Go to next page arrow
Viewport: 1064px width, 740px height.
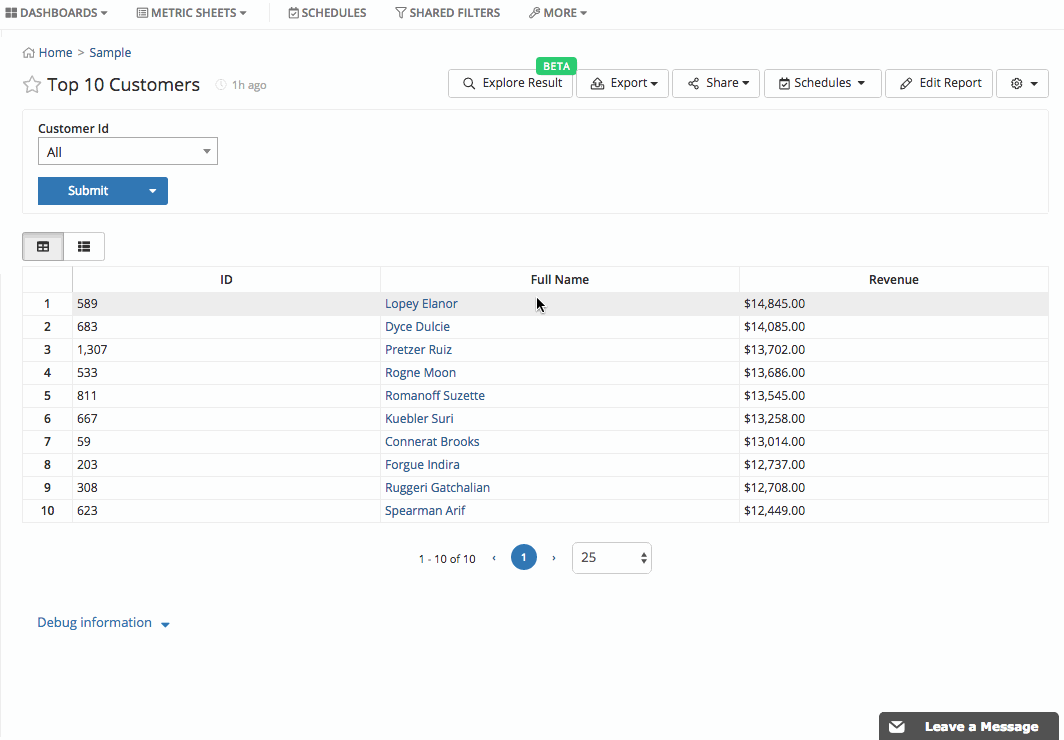[x=554, y=558]
